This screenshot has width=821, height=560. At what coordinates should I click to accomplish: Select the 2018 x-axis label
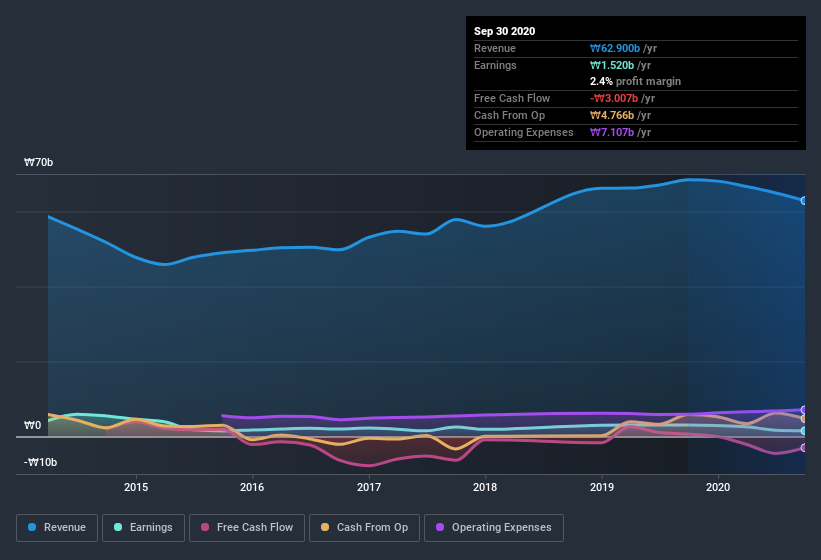coord(485,487)
